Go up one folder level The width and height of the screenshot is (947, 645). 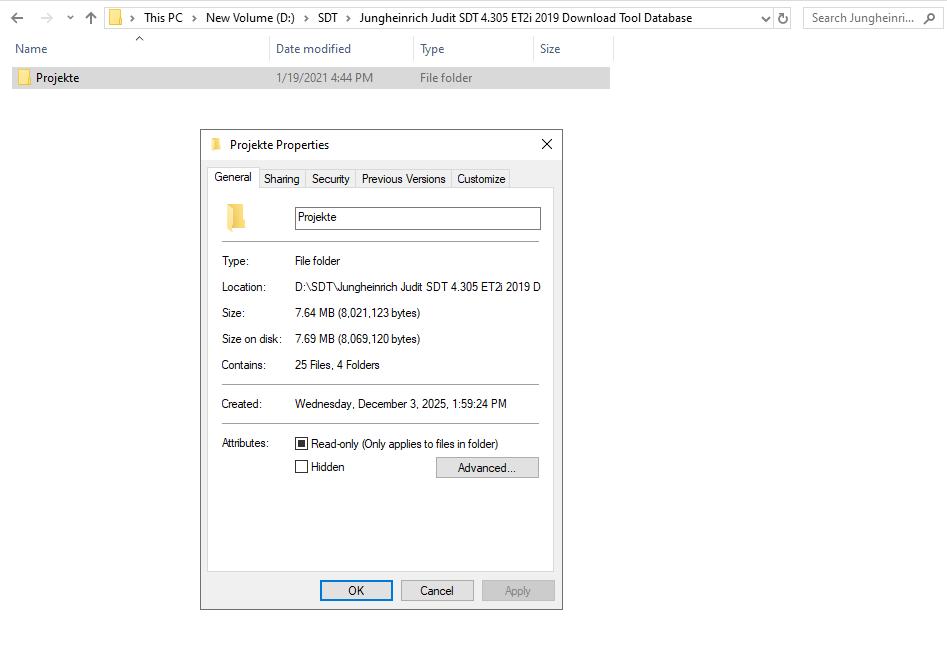coord(91,18)
